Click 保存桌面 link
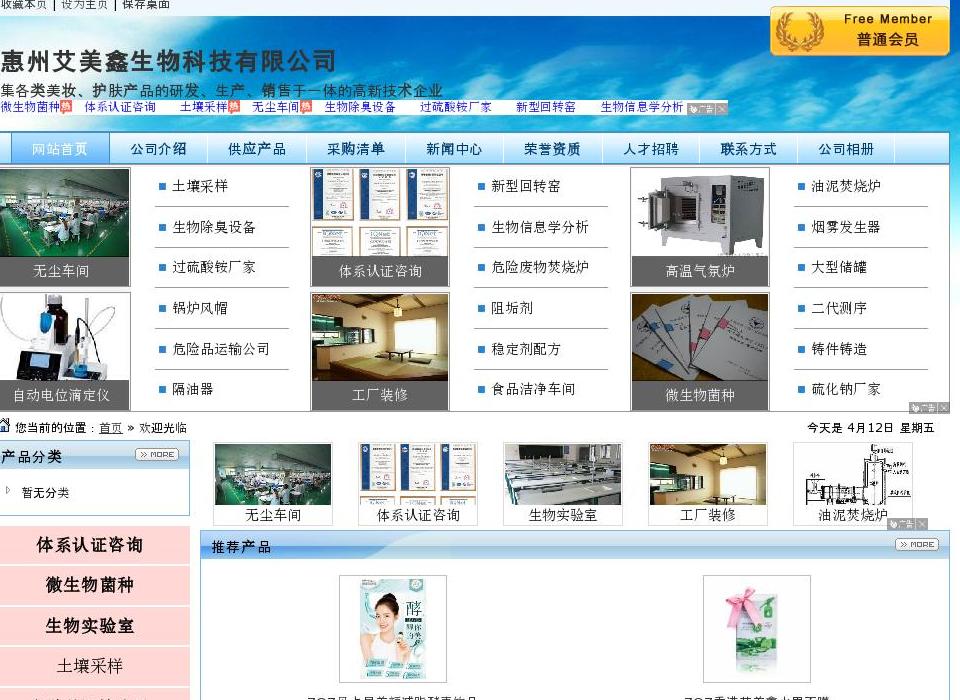This screenshot has height=700, width=960. click(x=146, y=4)
